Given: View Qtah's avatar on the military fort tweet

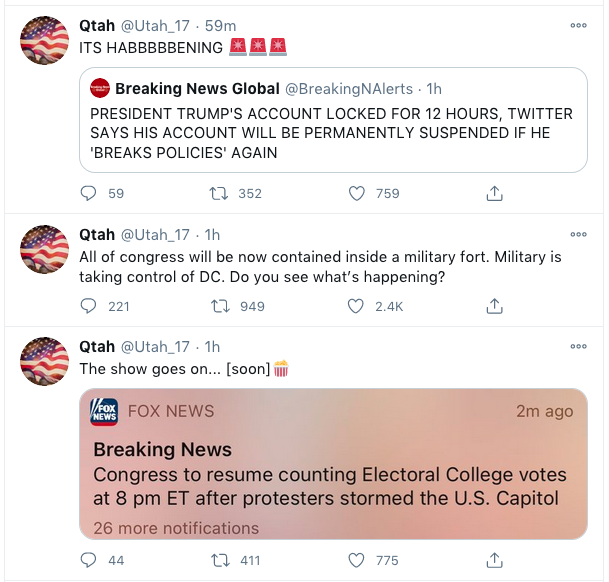Looking at the screenshot, I should (x=44, y=250).
